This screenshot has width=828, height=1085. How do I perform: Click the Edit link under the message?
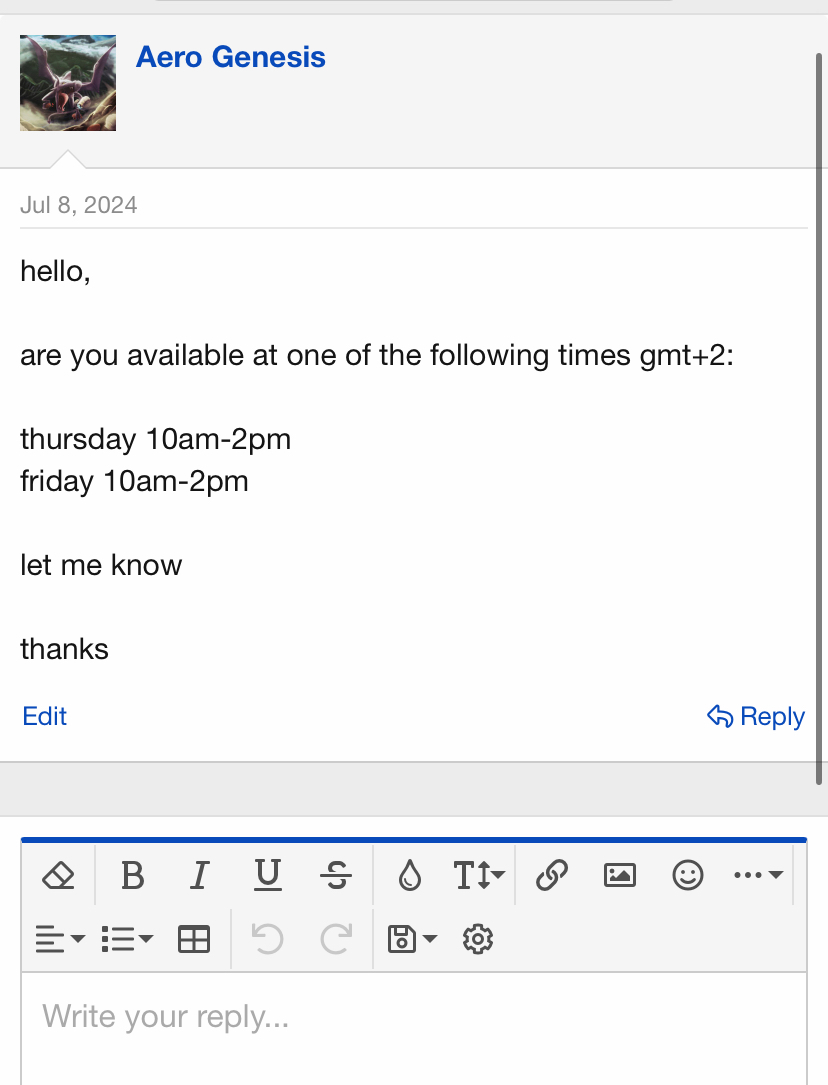[x=45, y=716]
